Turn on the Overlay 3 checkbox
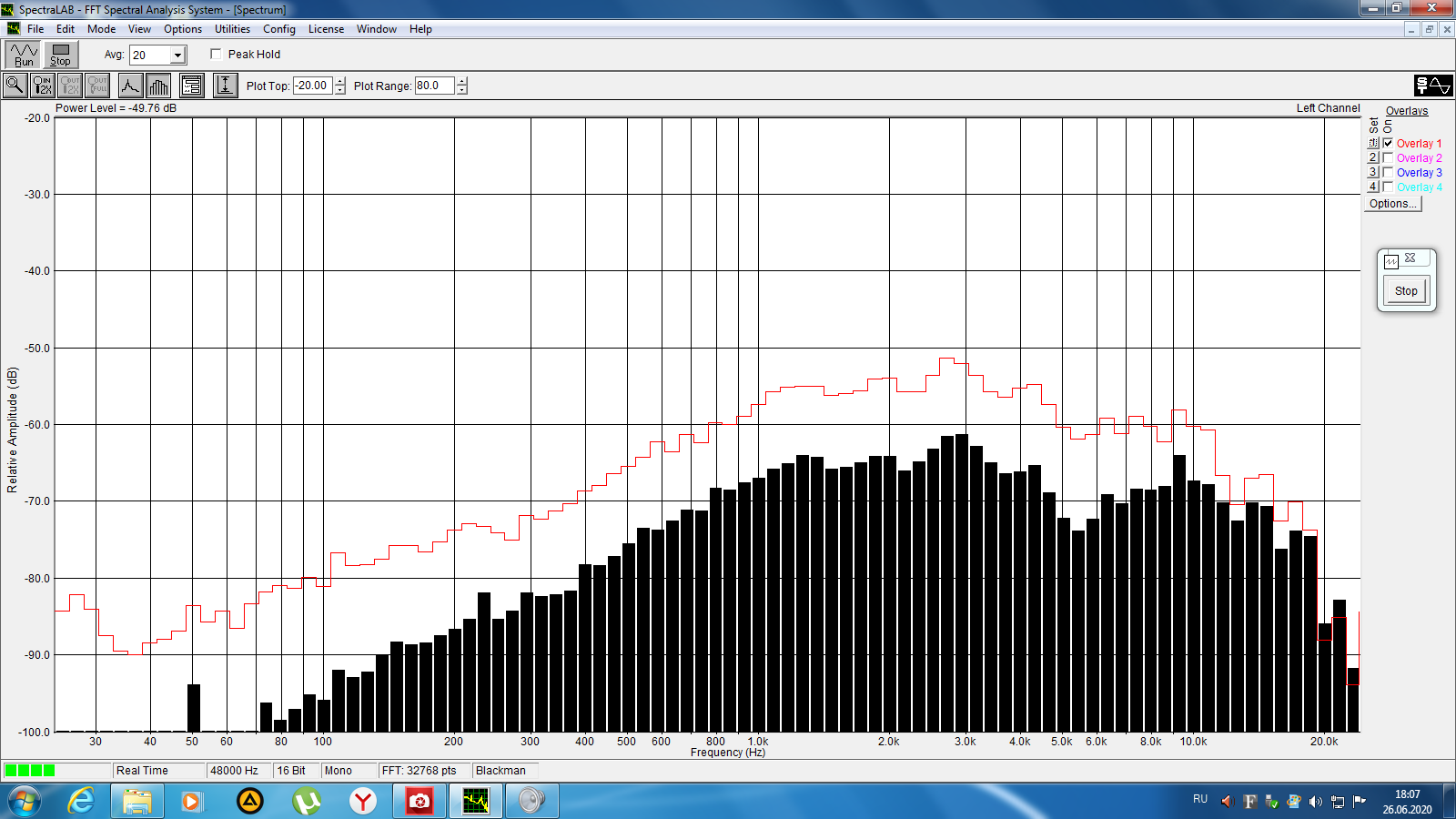 [x=1388, y=172]
